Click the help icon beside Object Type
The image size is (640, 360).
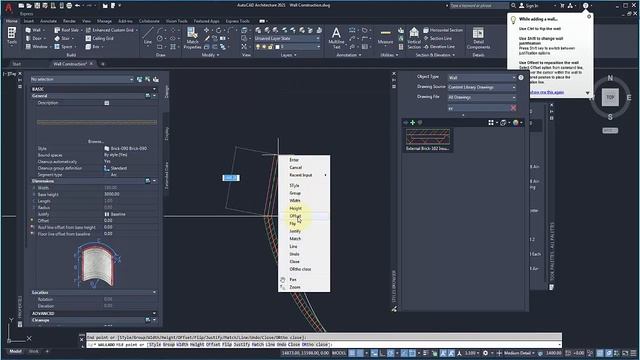coord(521,77)
